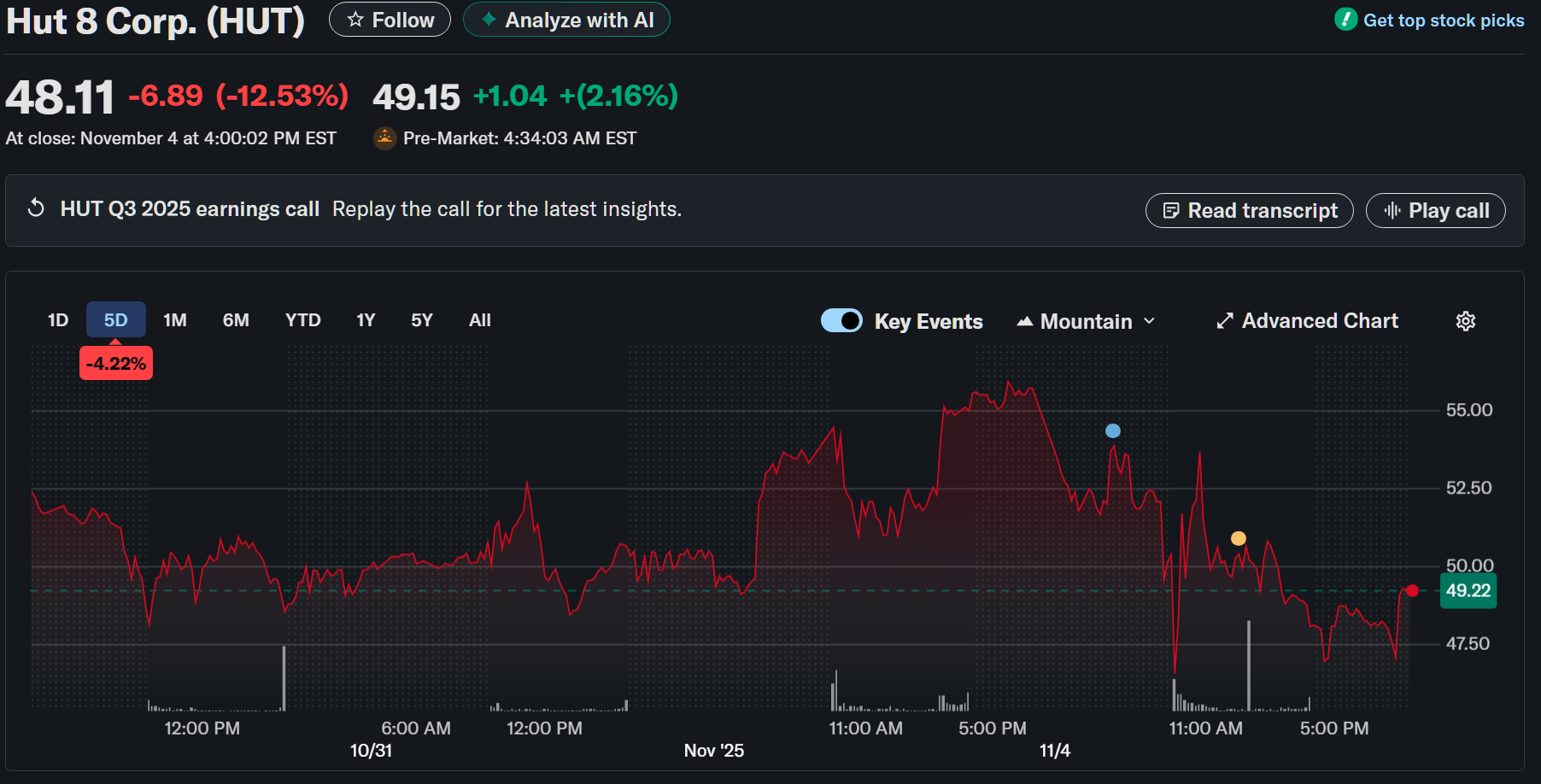Select the All time range
Screen dimensions: 1541x784
click(479, 320)
